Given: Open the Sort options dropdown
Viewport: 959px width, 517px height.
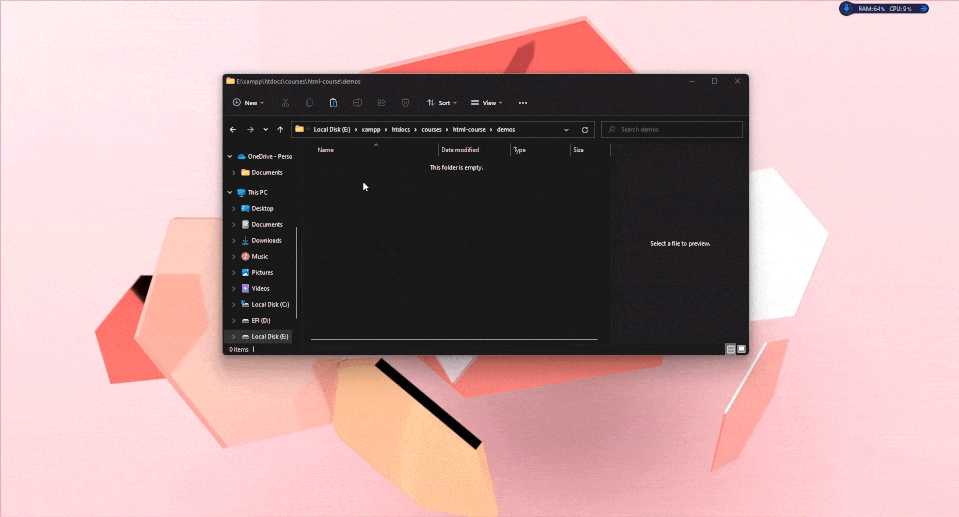Looking at the screenshot, I should point(439,103).
